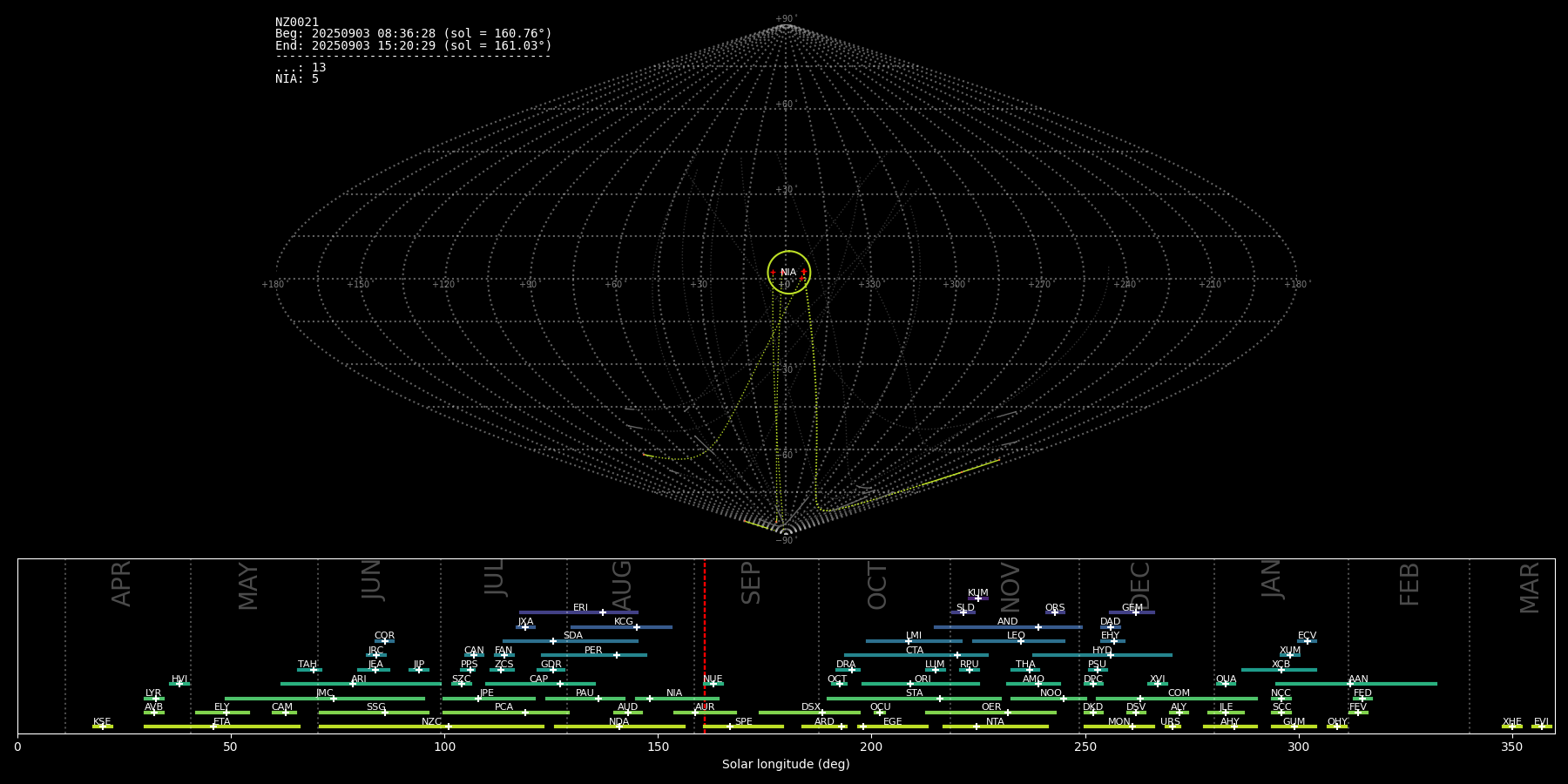Click the KCG shower label
Image resolution: width=1568 pixels, height=784 pixels.
tap(624, 622)
